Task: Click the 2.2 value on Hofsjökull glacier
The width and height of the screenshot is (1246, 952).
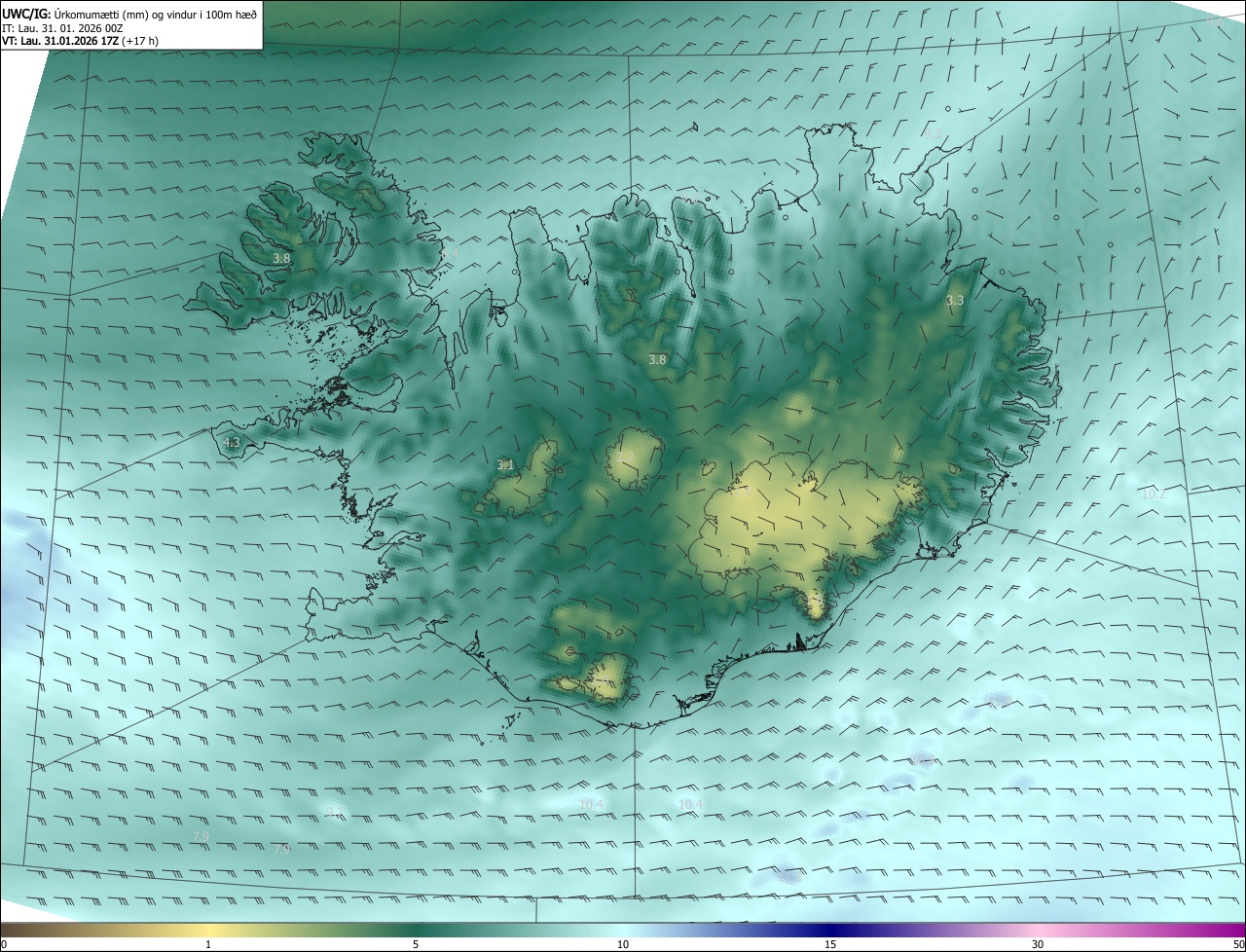Action: [x=625, y=457]
